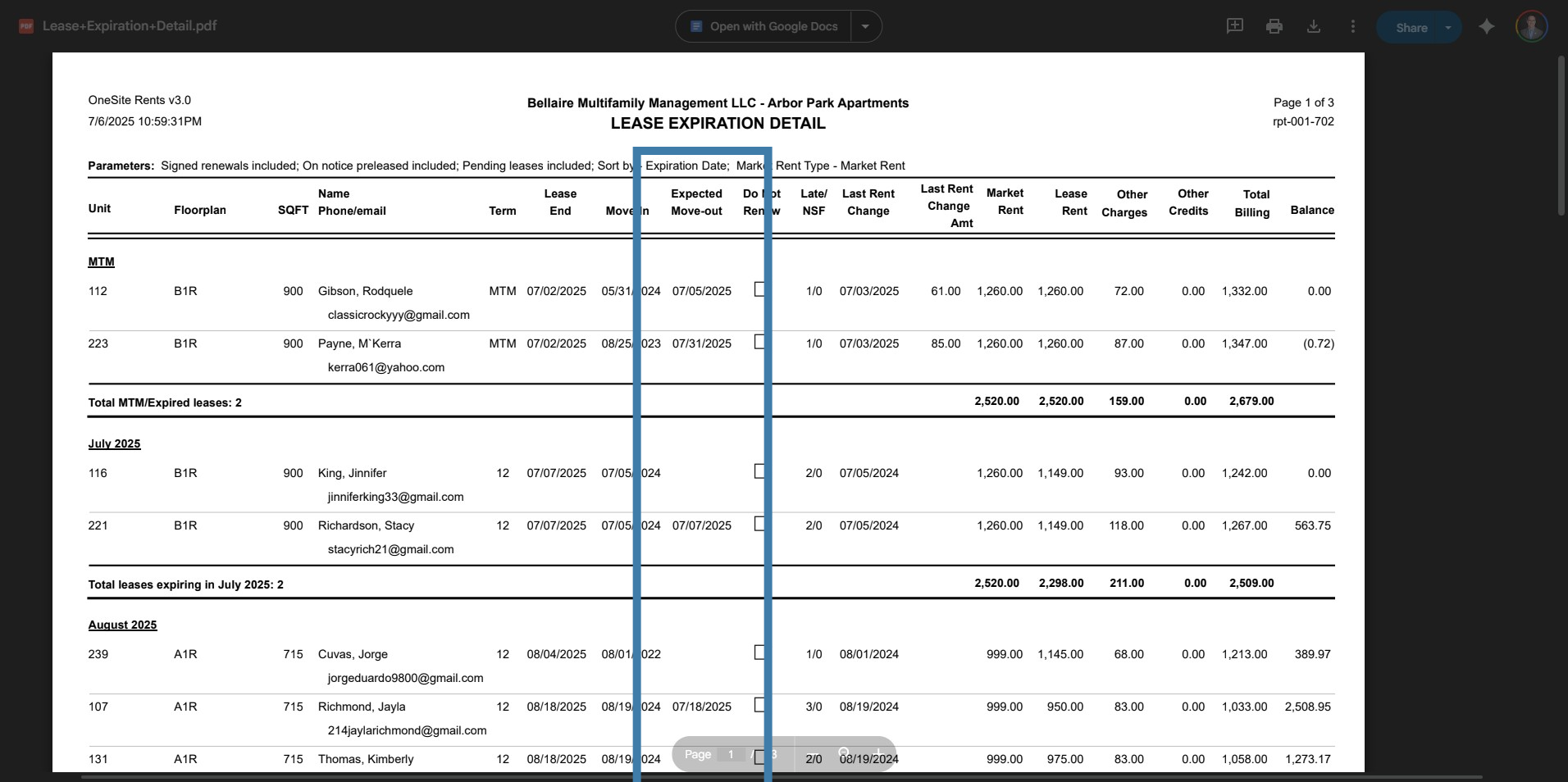
Task: Zoom in using the plus icon
Action: click(x=877, y=754)
